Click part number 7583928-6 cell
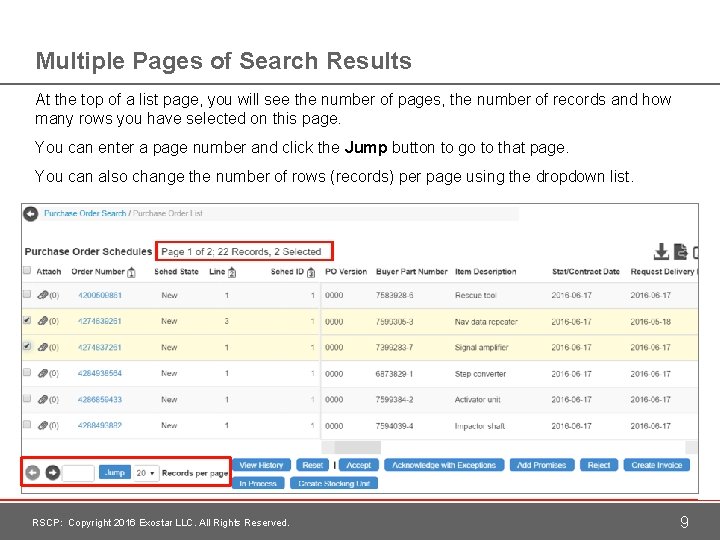This screenshot has height=540, width=720. [394, 295]
